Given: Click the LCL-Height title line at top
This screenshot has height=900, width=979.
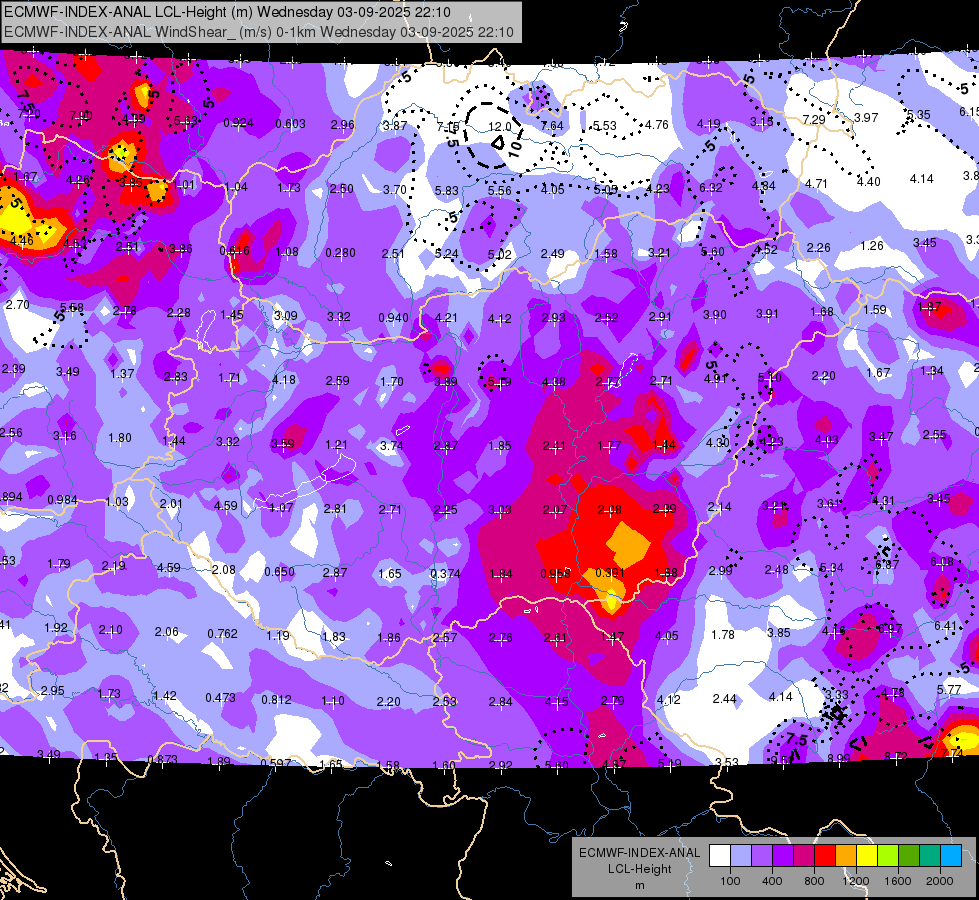Looking at the screenshot, I should [227, 12].
